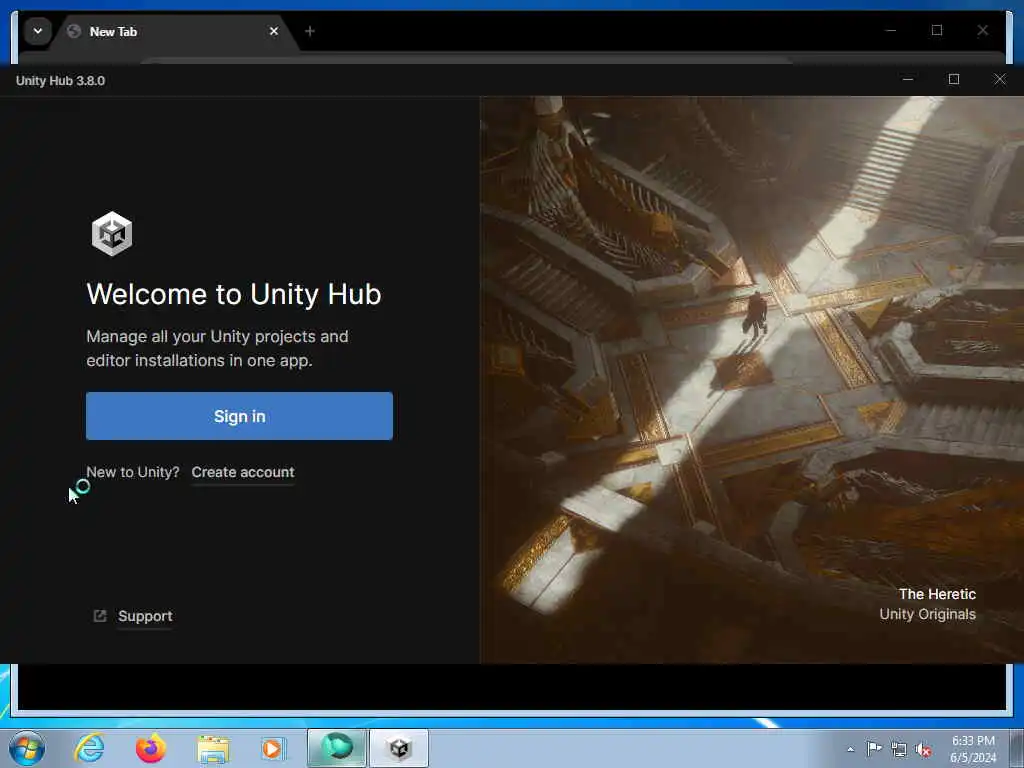Open the Windows Start menu orb

coord(27,748)
